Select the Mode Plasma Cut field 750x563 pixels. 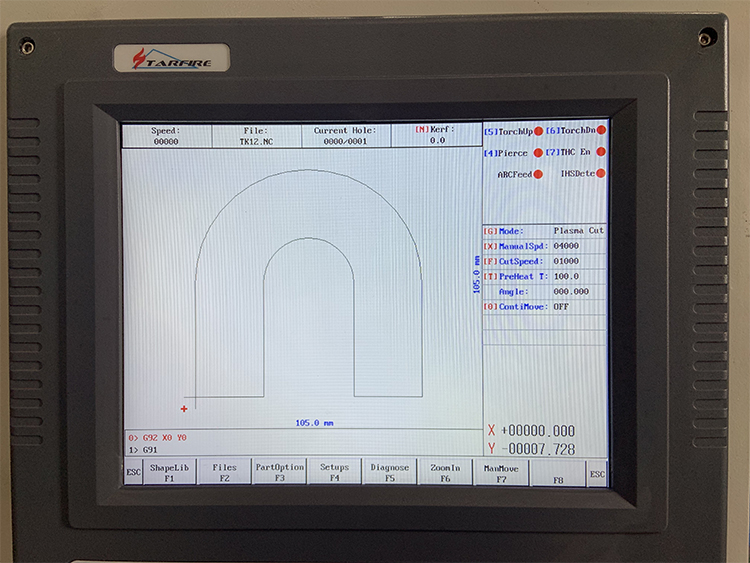pyautogui.click(x=578, y=230)
